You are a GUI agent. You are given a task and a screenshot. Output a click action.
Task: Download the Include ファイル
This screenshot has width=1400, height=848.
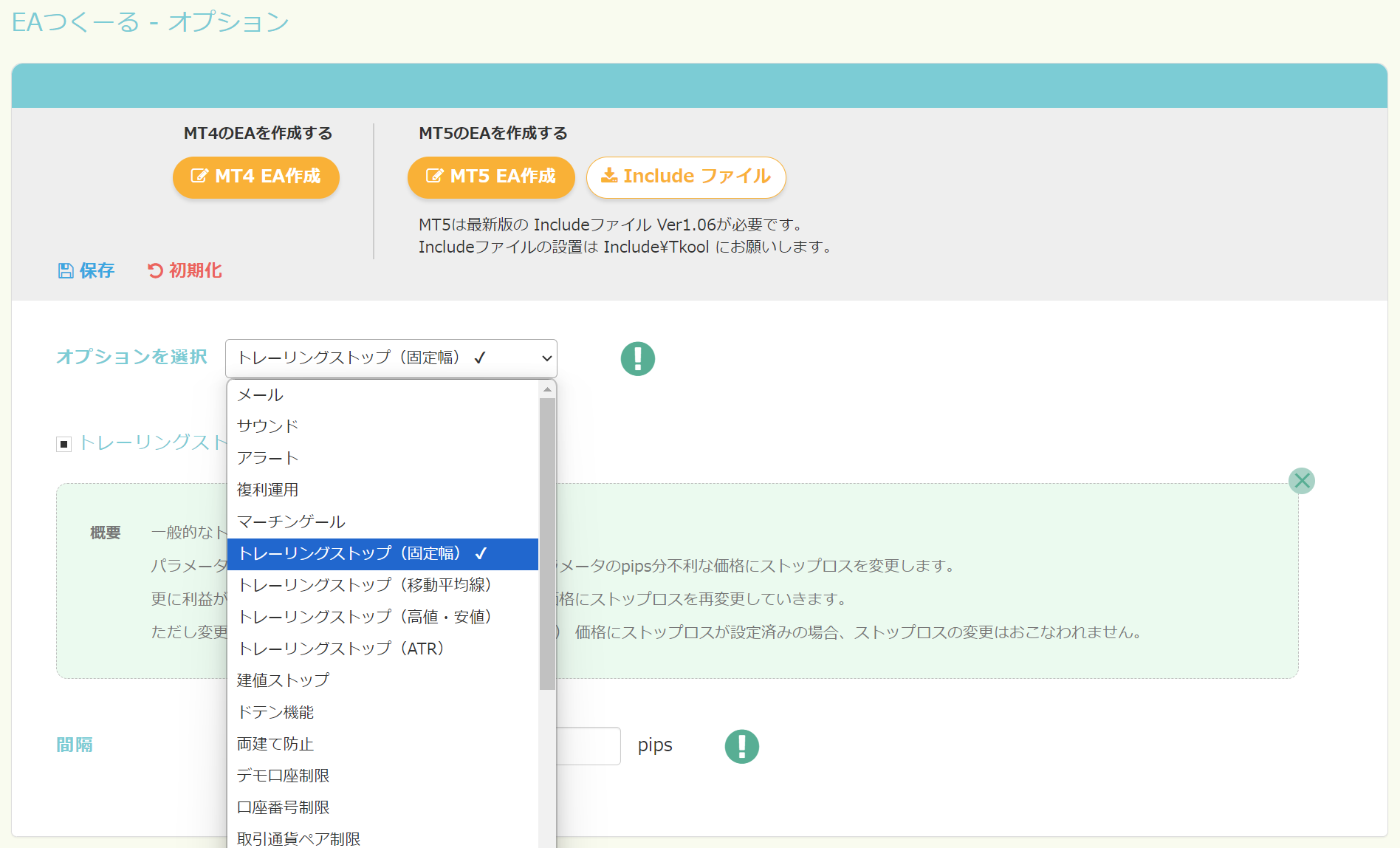coord(685,177)
